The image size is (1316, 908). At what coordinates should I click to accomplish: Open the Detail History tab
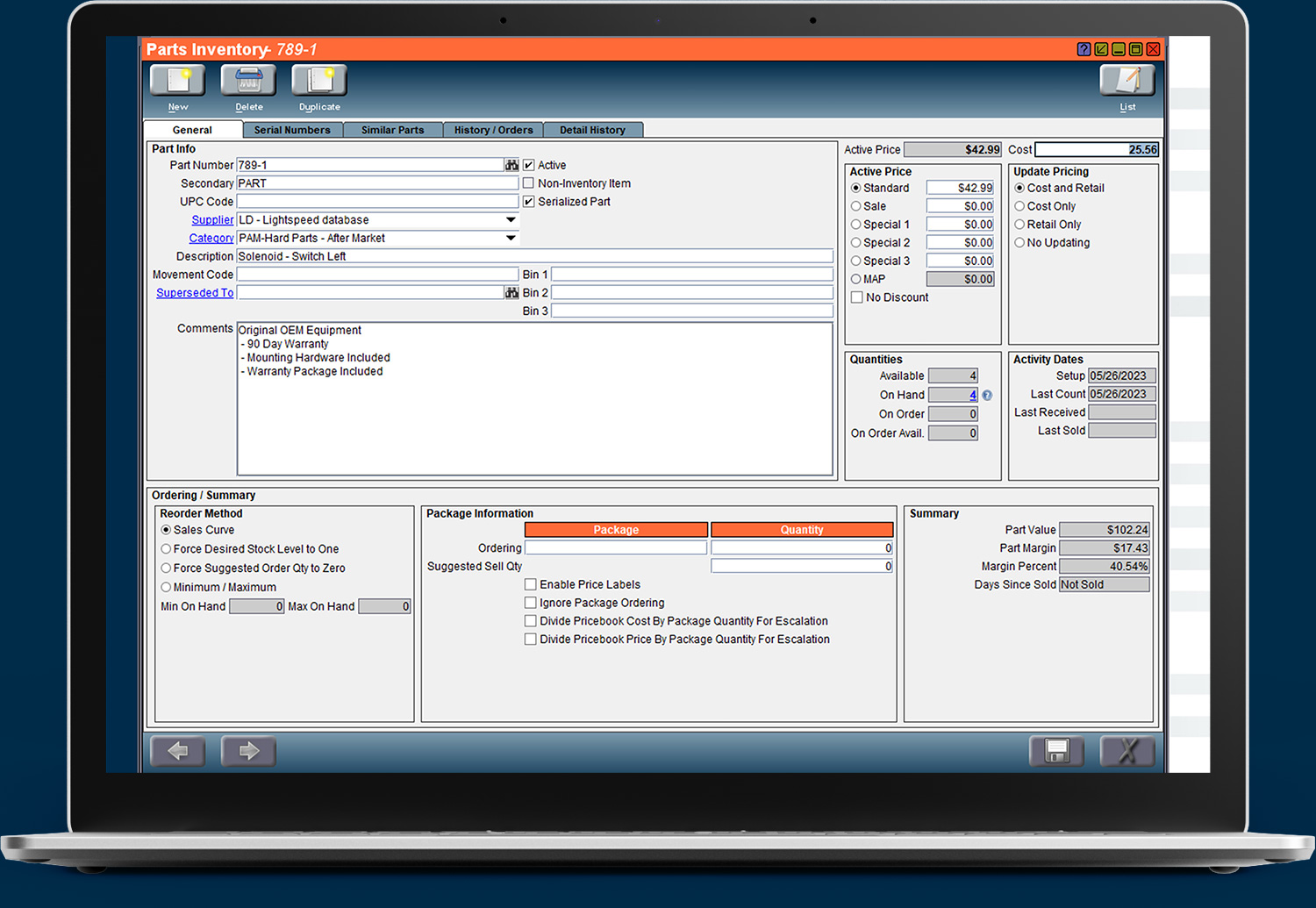[x=593, y=130]
